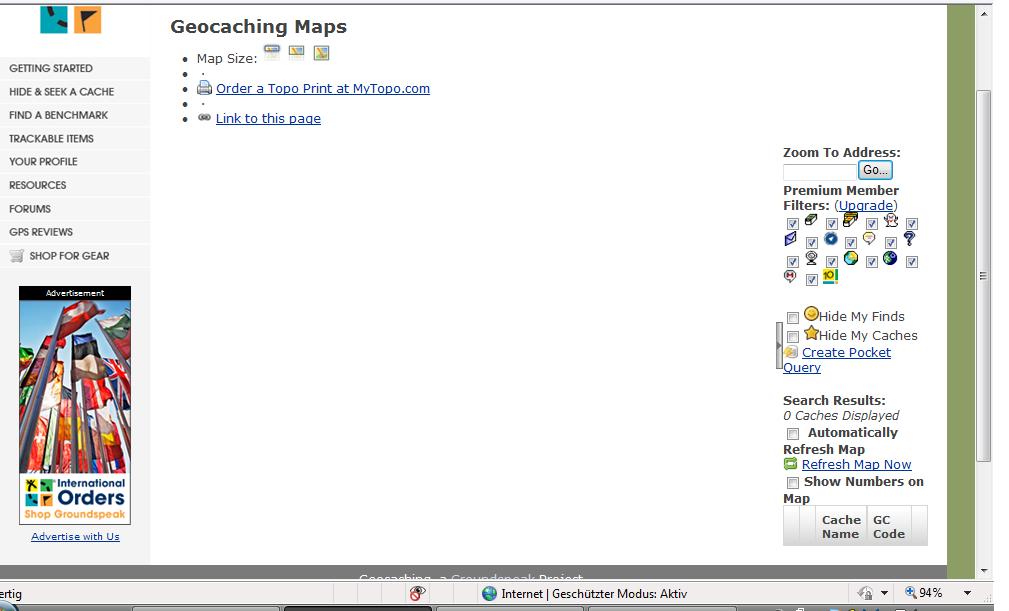Viewport: 1009px width, 611px height.
Task: Visit the Forums page
Action: pyautogui.click(x=30, y=208)
